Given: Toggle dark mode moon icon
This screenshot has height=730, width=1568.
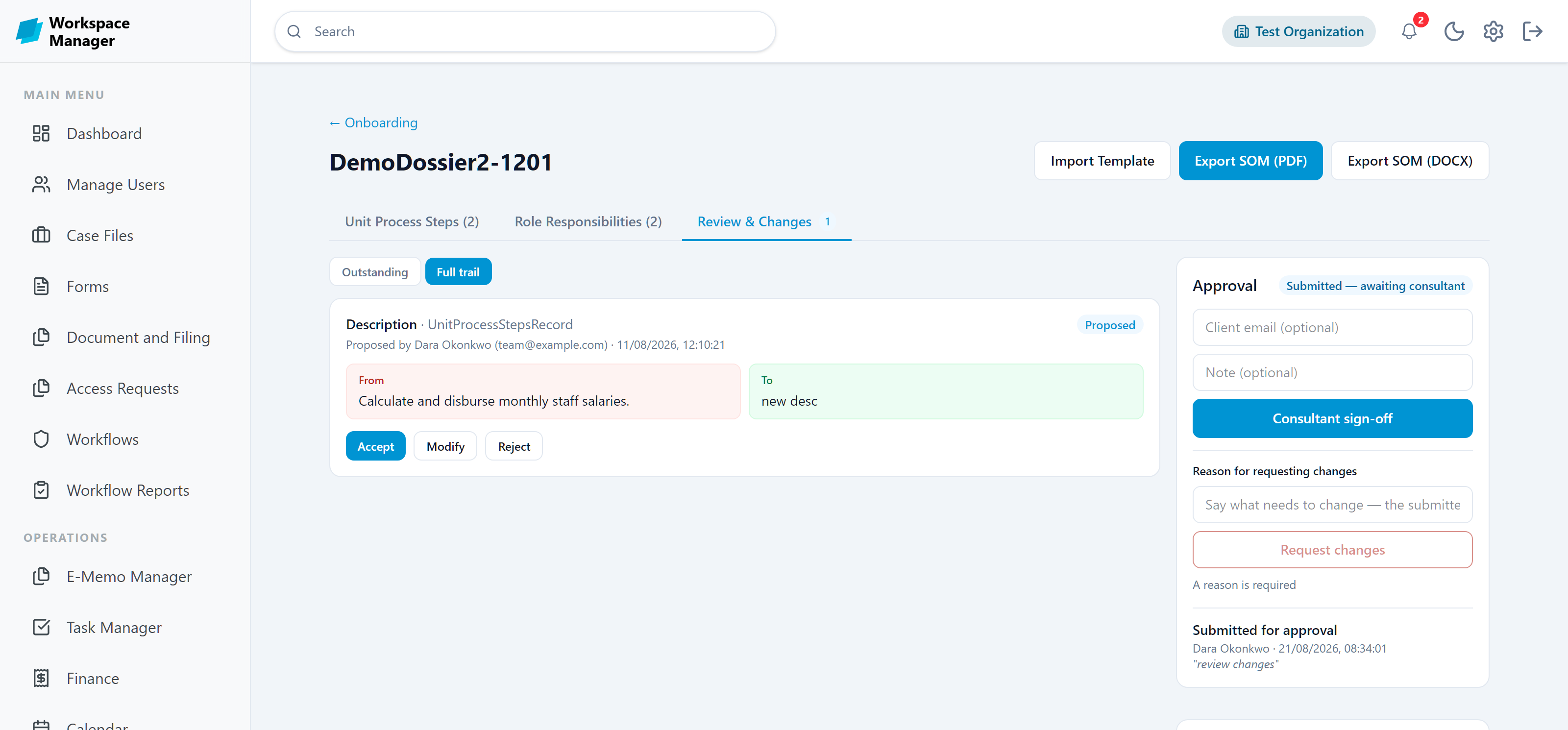Looking at the screenshot, I should tap(1454, 31).
